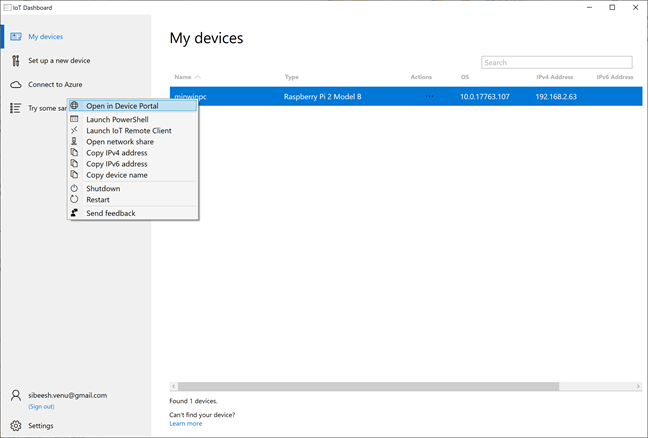The width and height of the screenshot is (649, 438).
Task: Click the scrollbar left arrow
Action: click(174, 386)
